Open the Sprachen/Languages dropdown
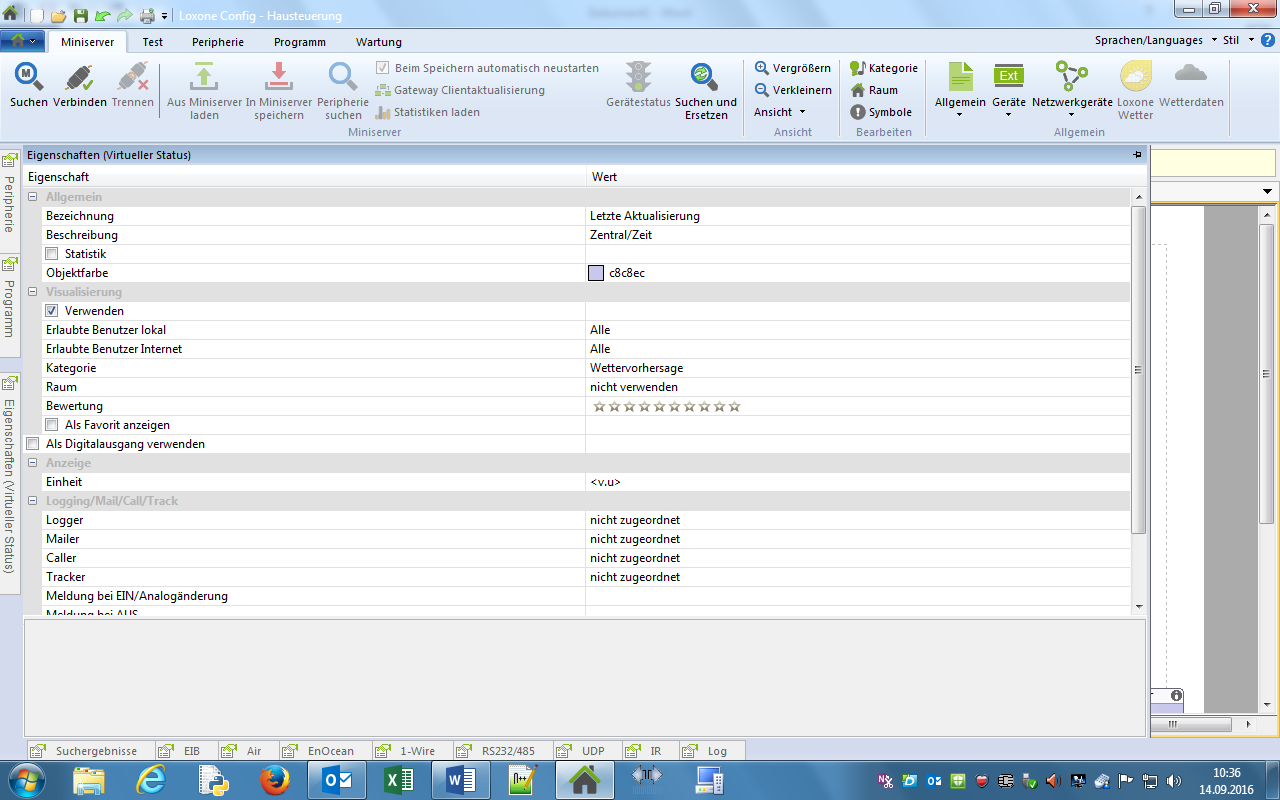1280x800 pixels. point(1155,41)
